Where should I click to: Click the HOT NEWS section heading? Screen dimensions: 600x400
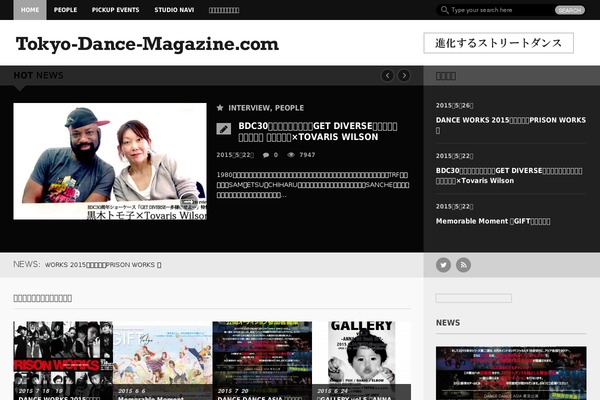point(38,75)
